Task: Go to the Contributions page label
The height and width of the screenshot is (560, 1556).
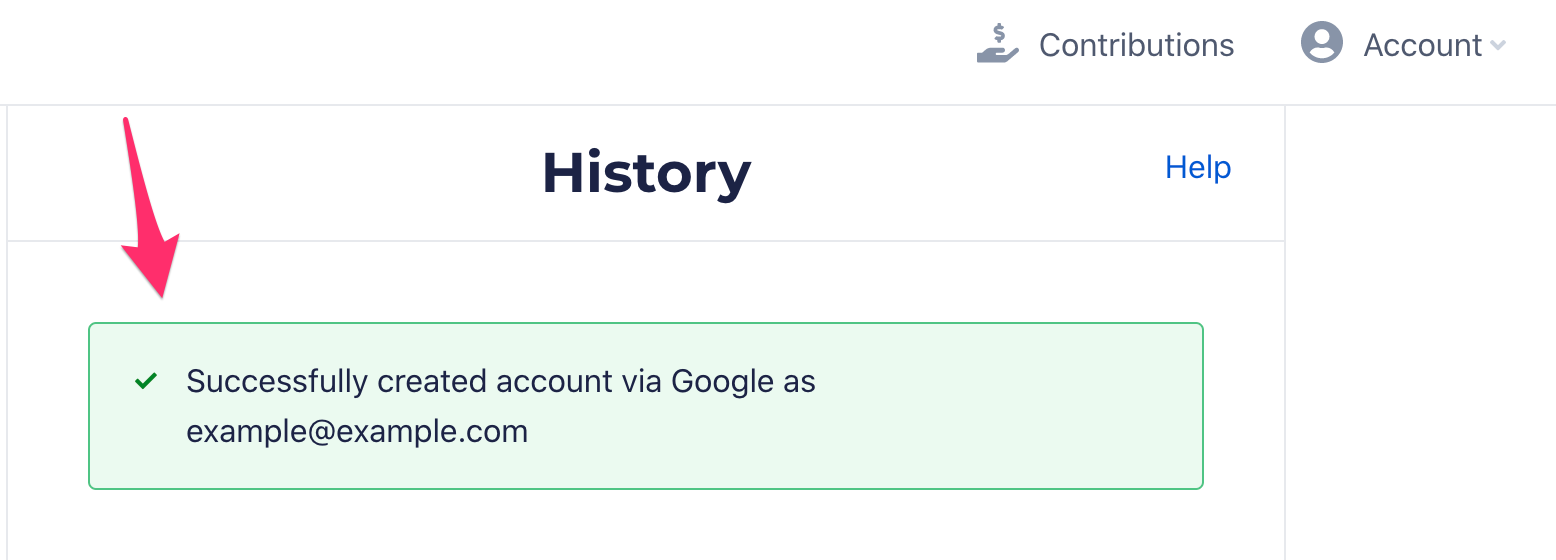Action: 1136,45
